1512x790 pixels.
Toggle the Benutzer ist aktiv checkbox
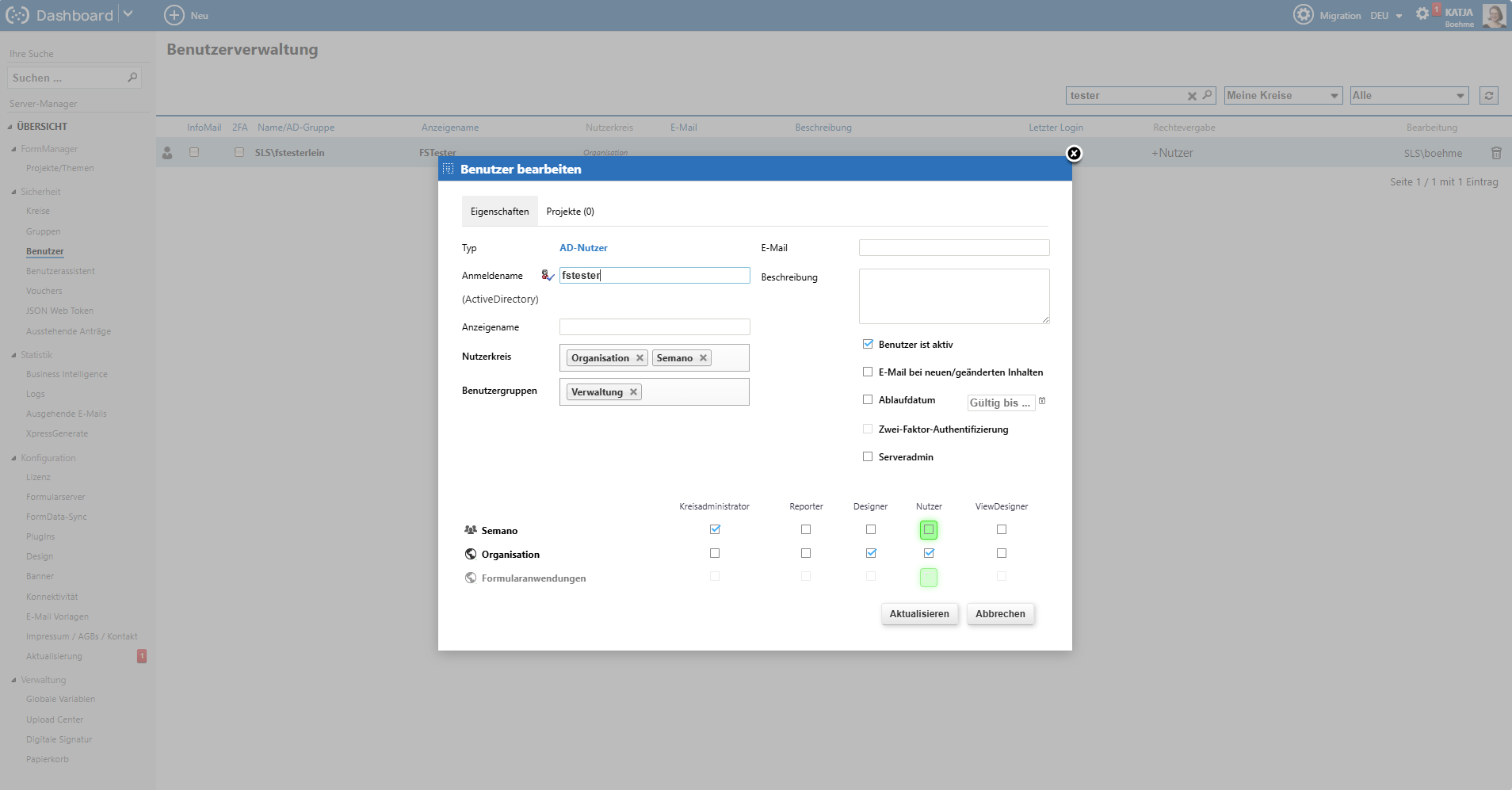coord(868,345)
